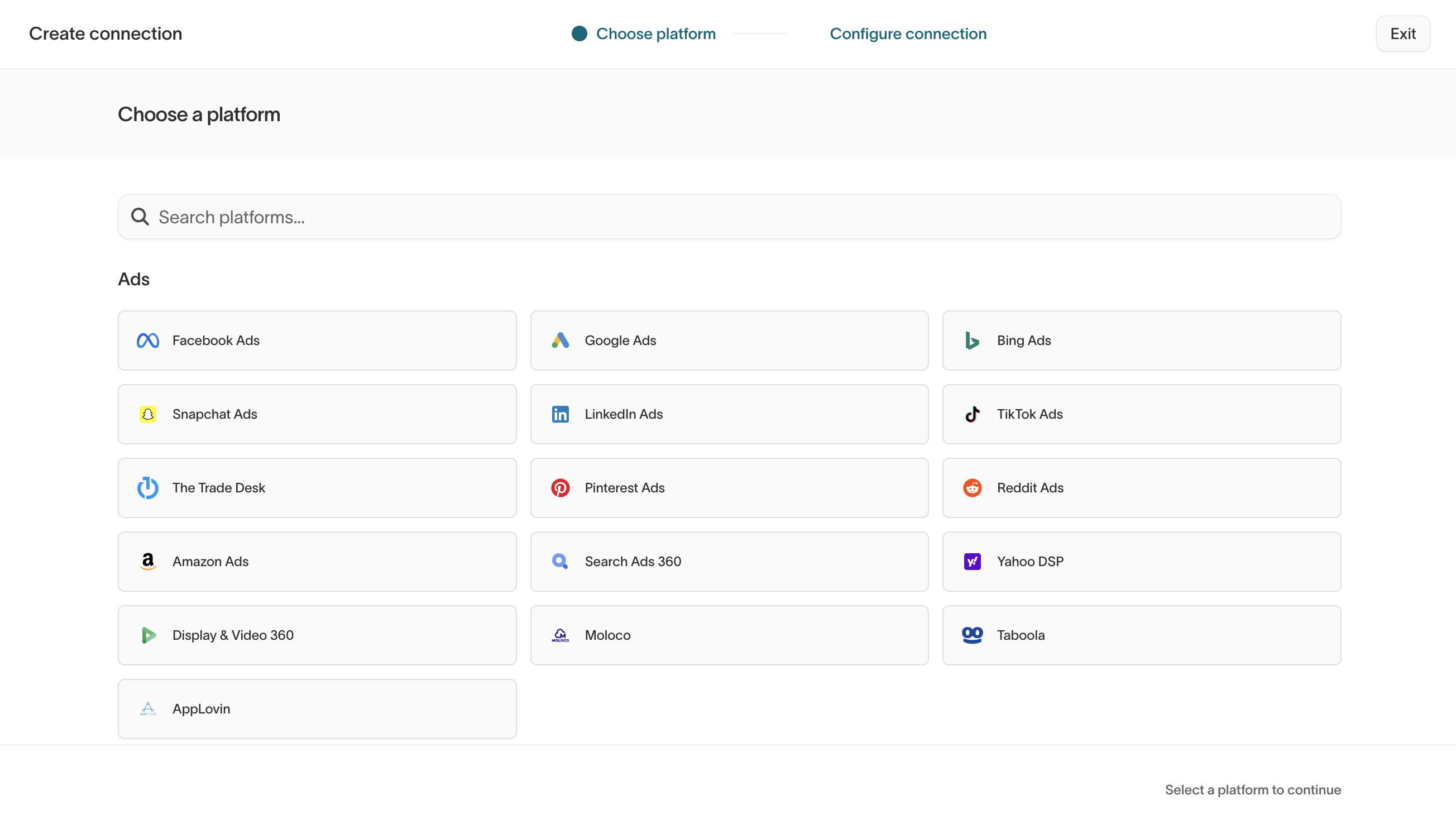Click the Facebook Ads Meta logo icon
1456x824 pixels.
point(148,341)
